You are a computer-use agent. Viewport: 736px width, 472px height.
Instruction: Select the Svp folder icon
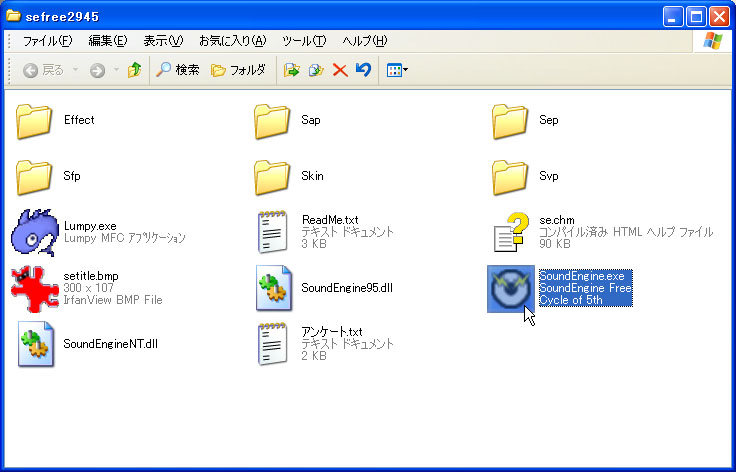[510, 177]
